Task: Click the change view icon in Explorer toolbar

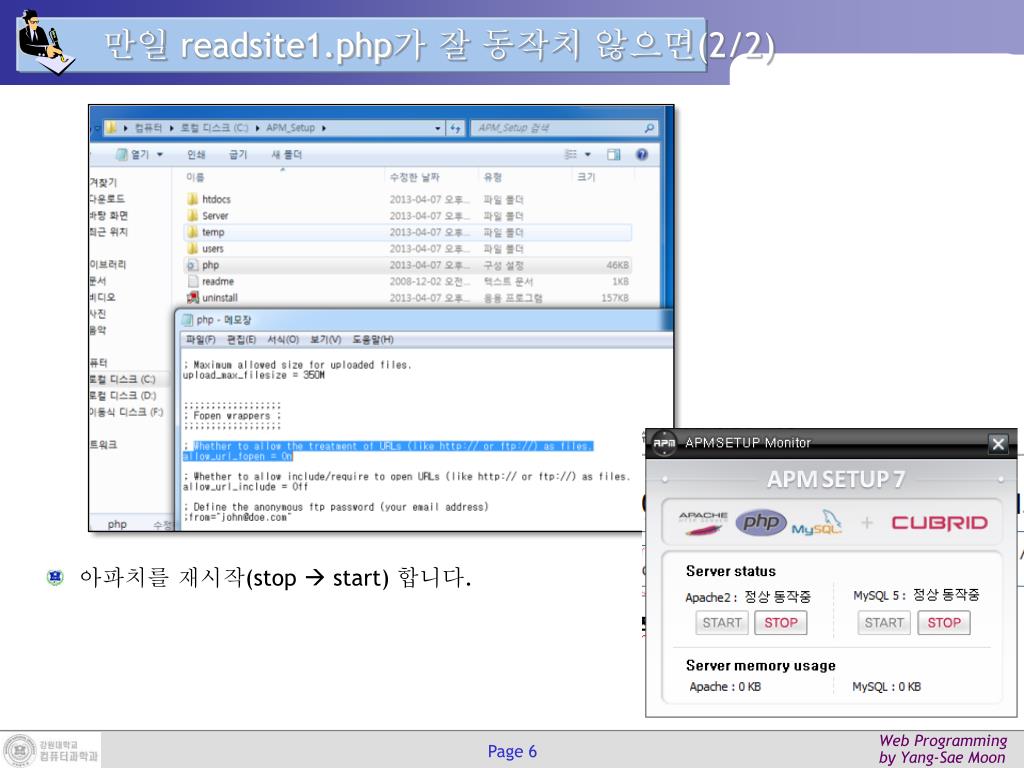Action: pyautogui.click(x=570, y=155)
